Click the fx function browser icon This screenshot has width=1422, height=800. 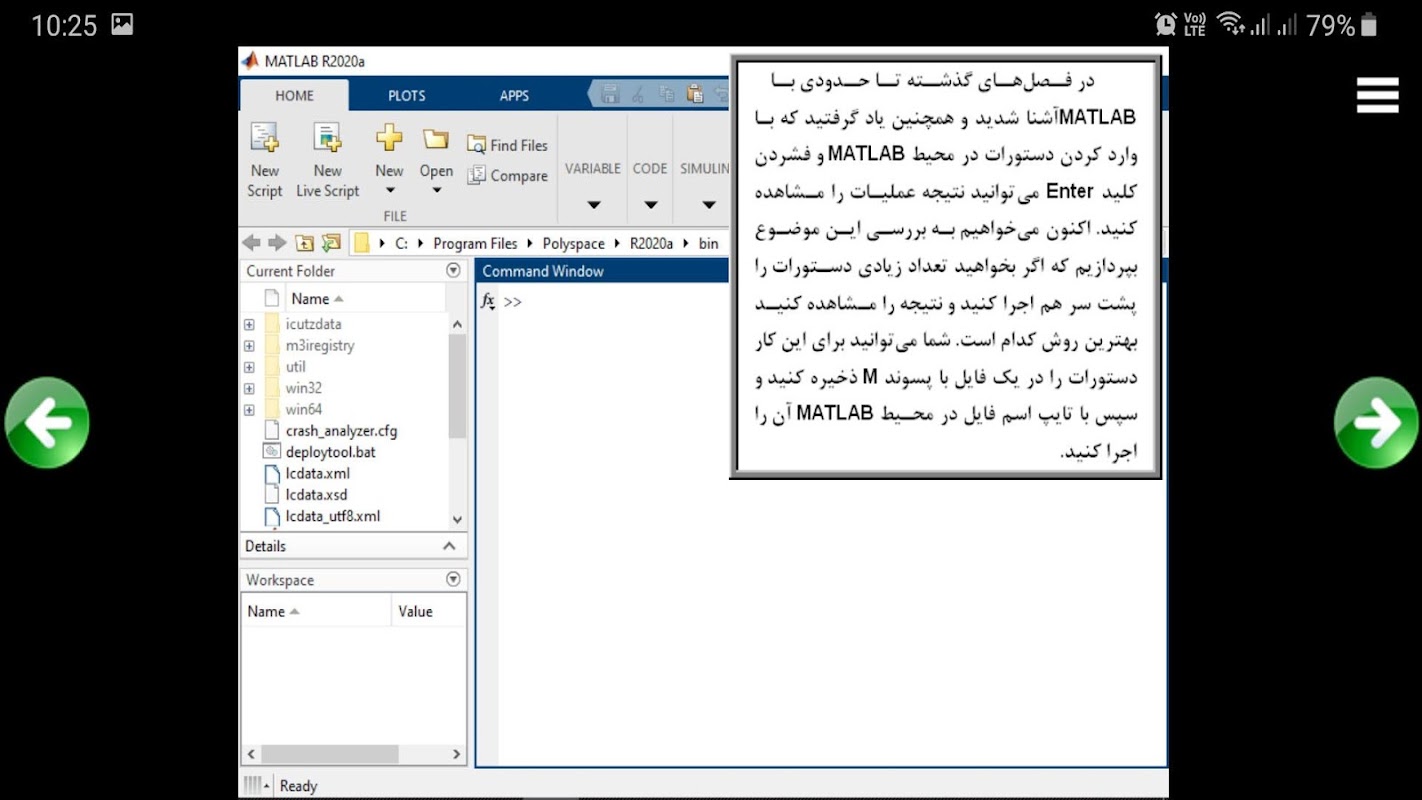pos(488,301)
